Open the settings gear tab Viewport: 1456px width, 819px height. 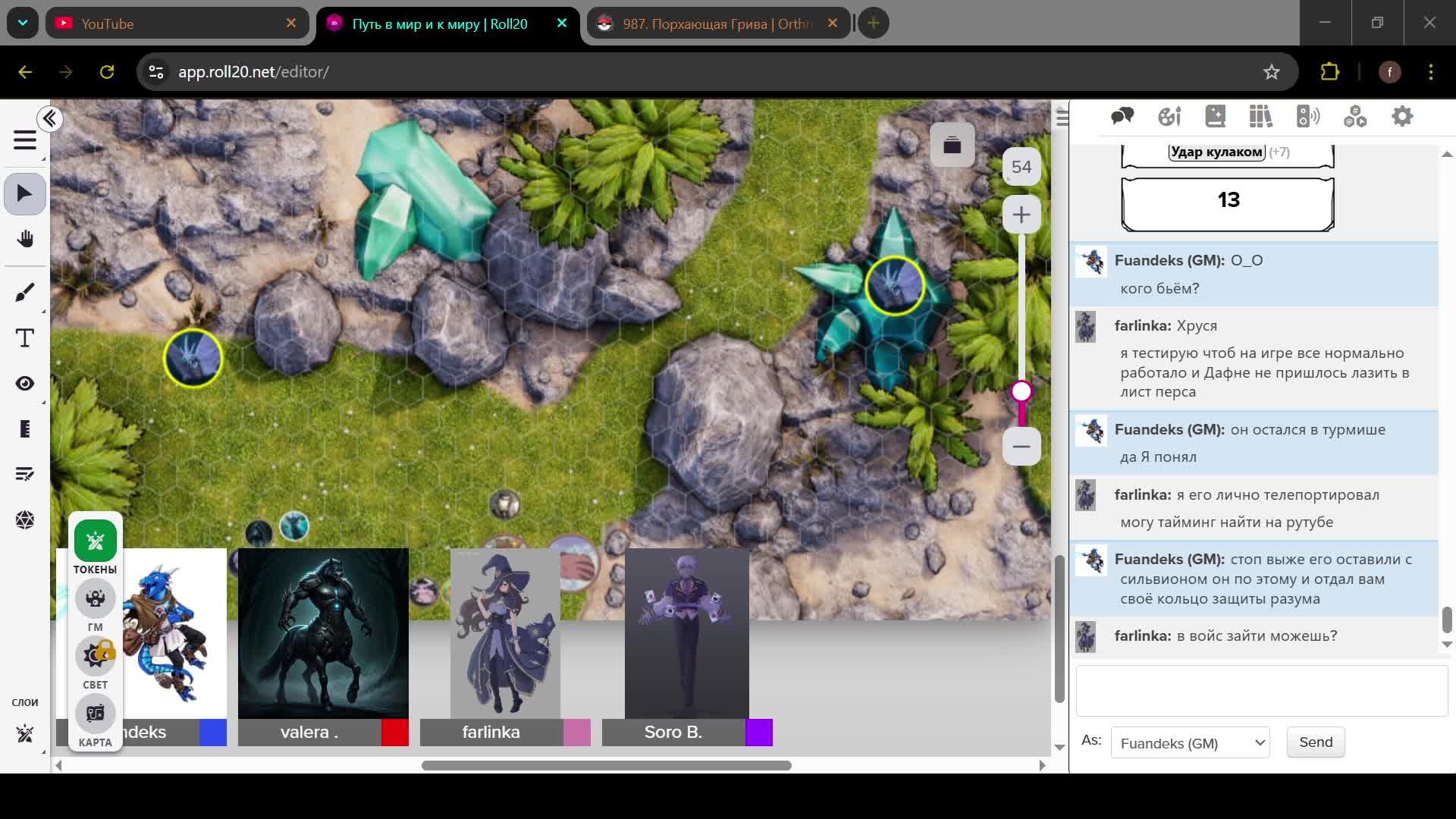click(1402, 116)
